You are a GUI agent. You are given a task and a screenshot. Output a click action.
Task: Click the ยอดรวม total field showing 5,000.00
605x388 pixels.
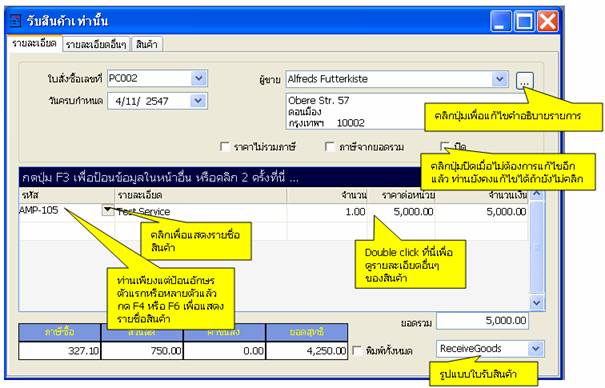(x=482, y=321)
